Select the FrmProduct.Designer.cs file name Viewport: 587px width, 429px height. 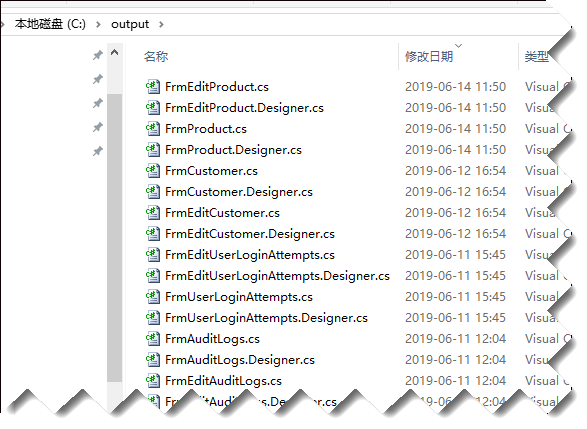(x=233, y=150)
